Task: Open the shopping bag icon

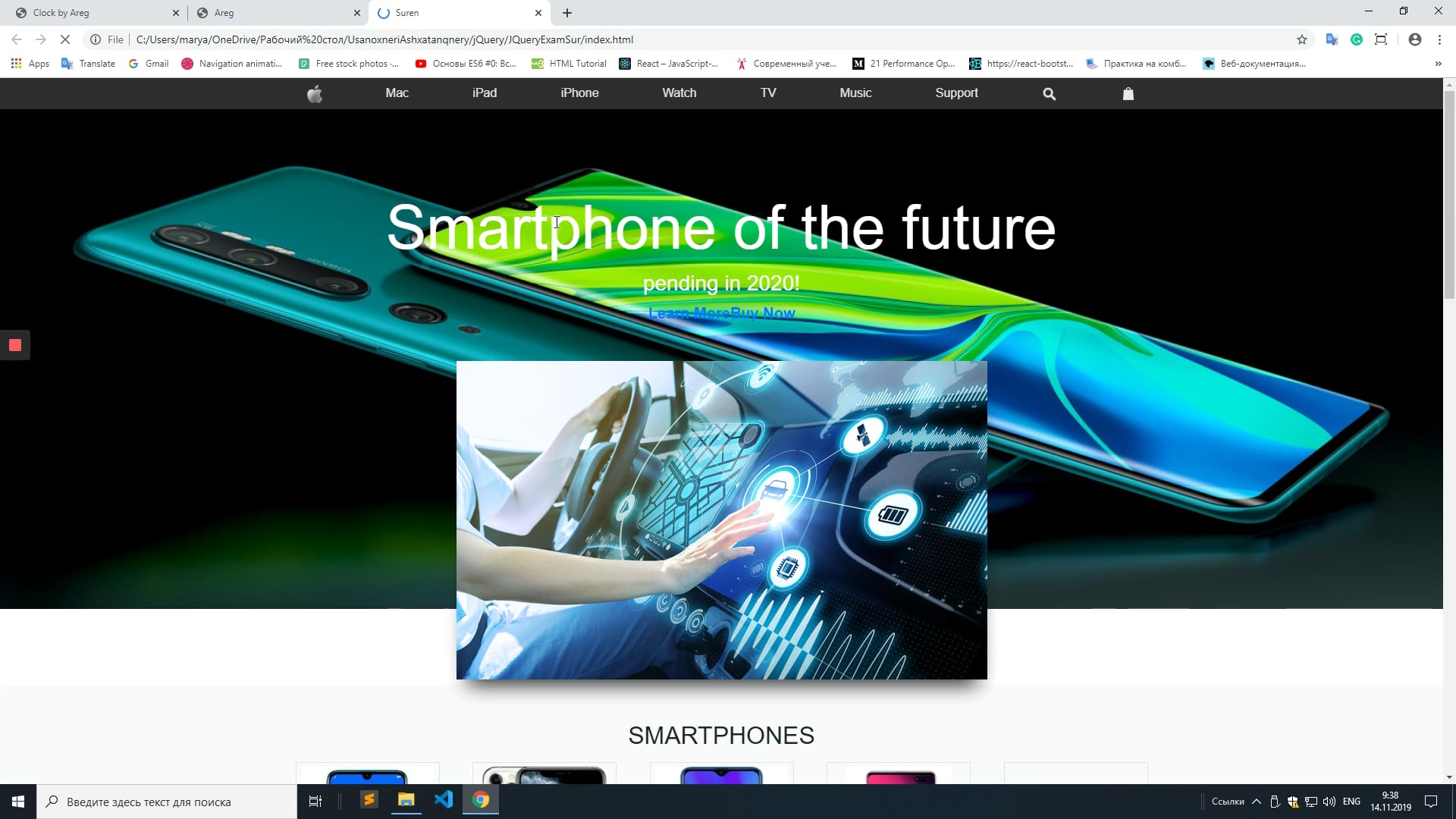Action: click(1128, 93)
